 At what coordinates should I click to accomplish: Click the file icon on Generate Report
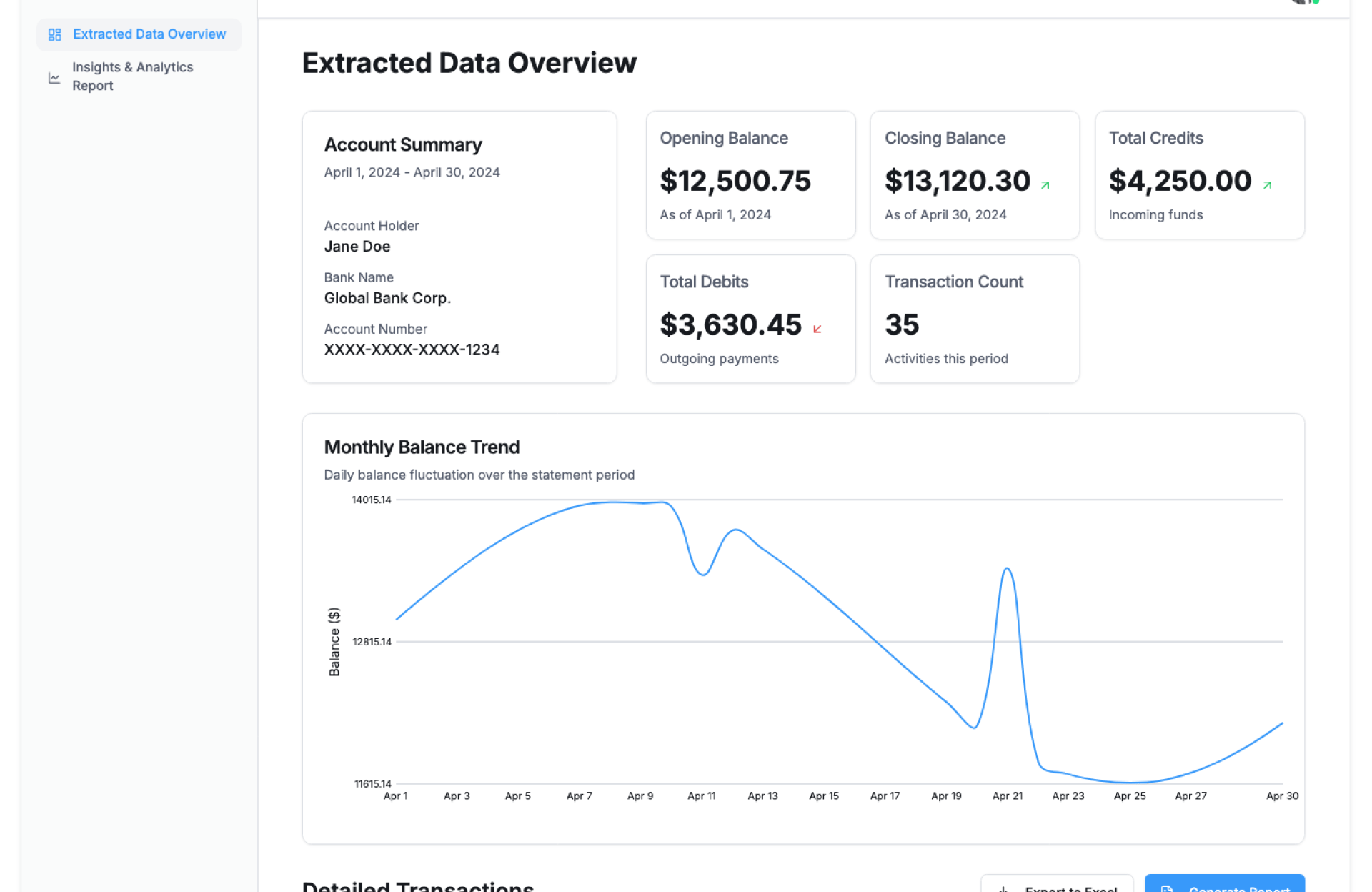(1167, 888)
